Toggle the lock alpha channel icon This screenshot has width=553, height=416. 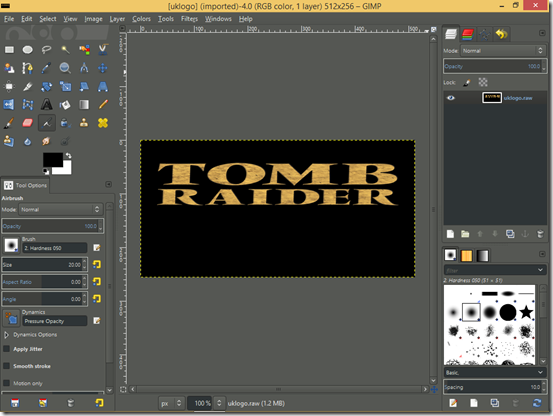(483, 82)
